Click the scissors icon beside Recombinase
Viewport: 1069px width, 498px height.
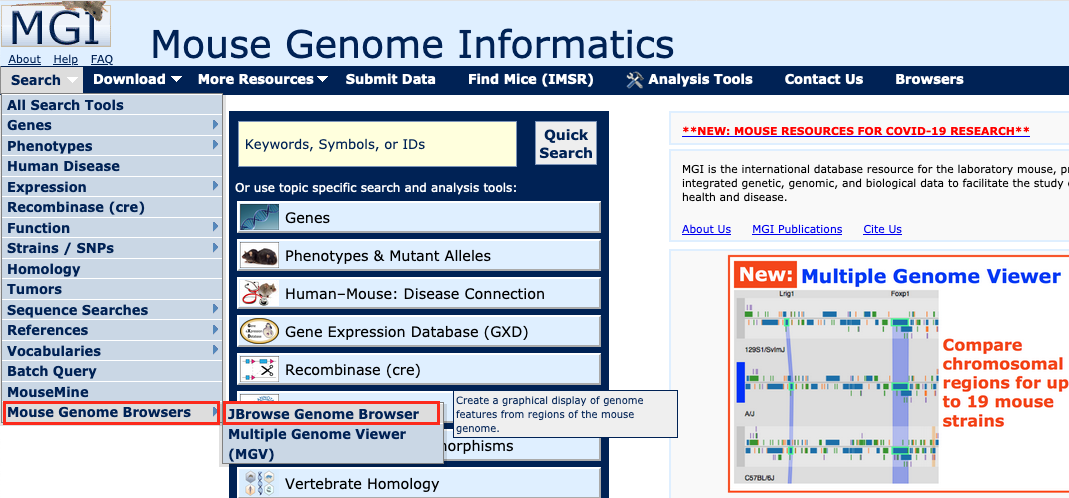click(x=259, y=370)
